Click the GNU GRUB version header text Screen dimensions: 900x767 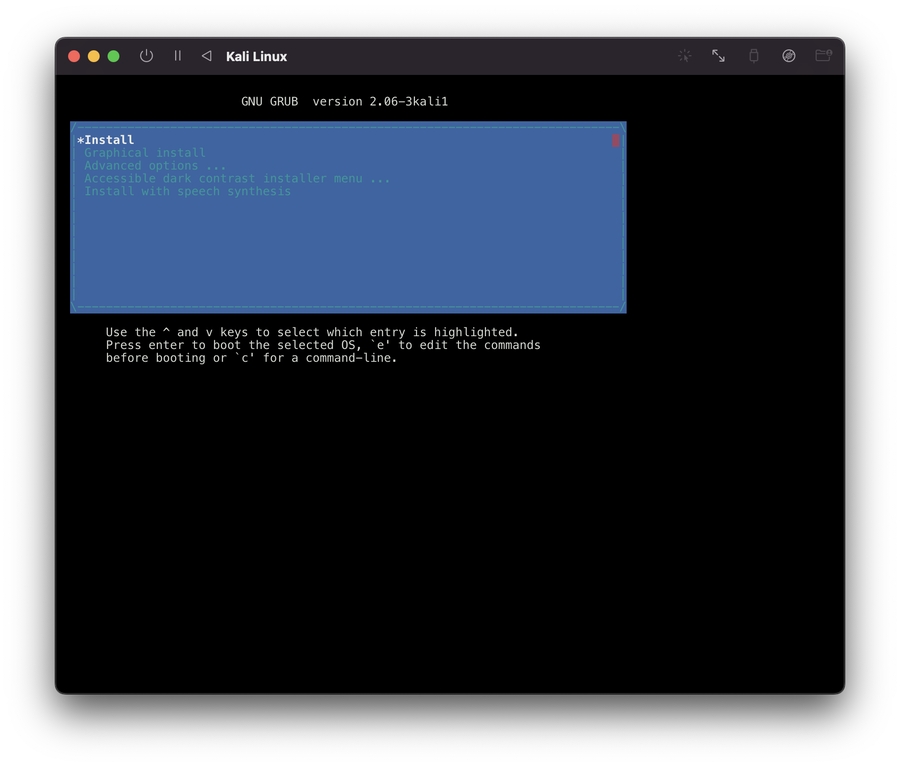(x=344, y=102)
